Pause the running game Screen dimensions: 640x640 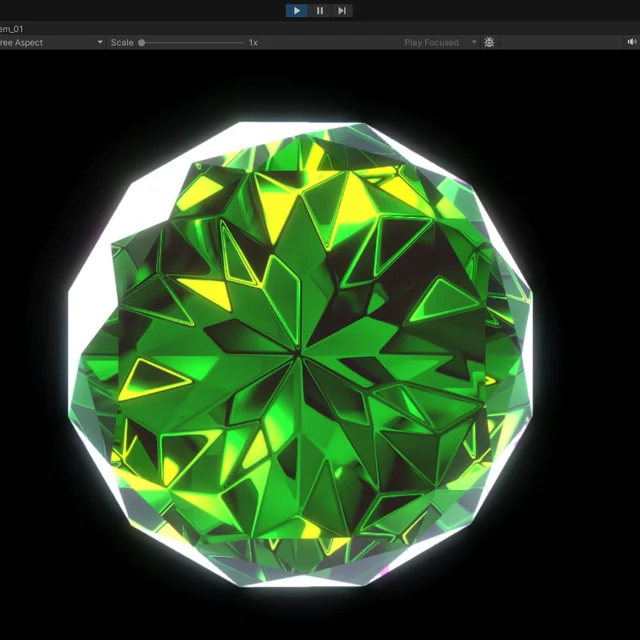[320, 11]
